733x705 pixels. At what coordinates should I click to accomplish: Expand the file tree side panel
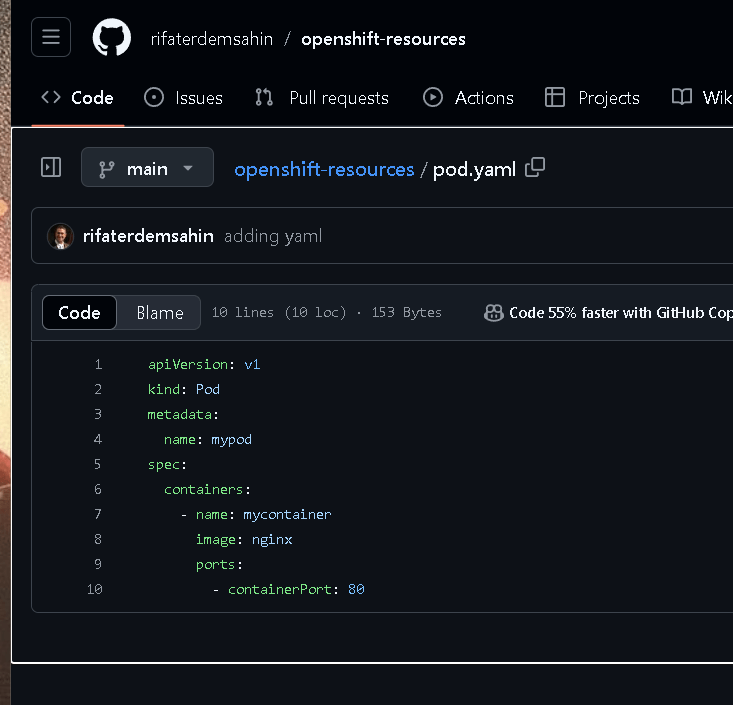click(51, 167)
